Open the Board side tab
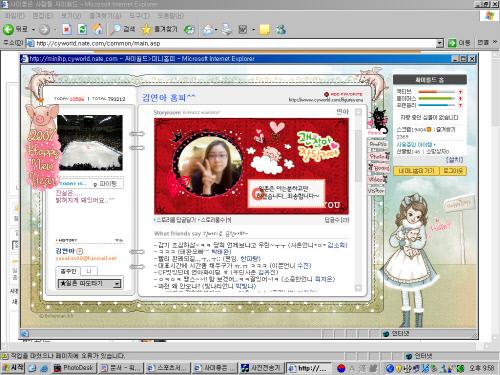This screenshot has height=375, width=500. (x=379, y=168)
